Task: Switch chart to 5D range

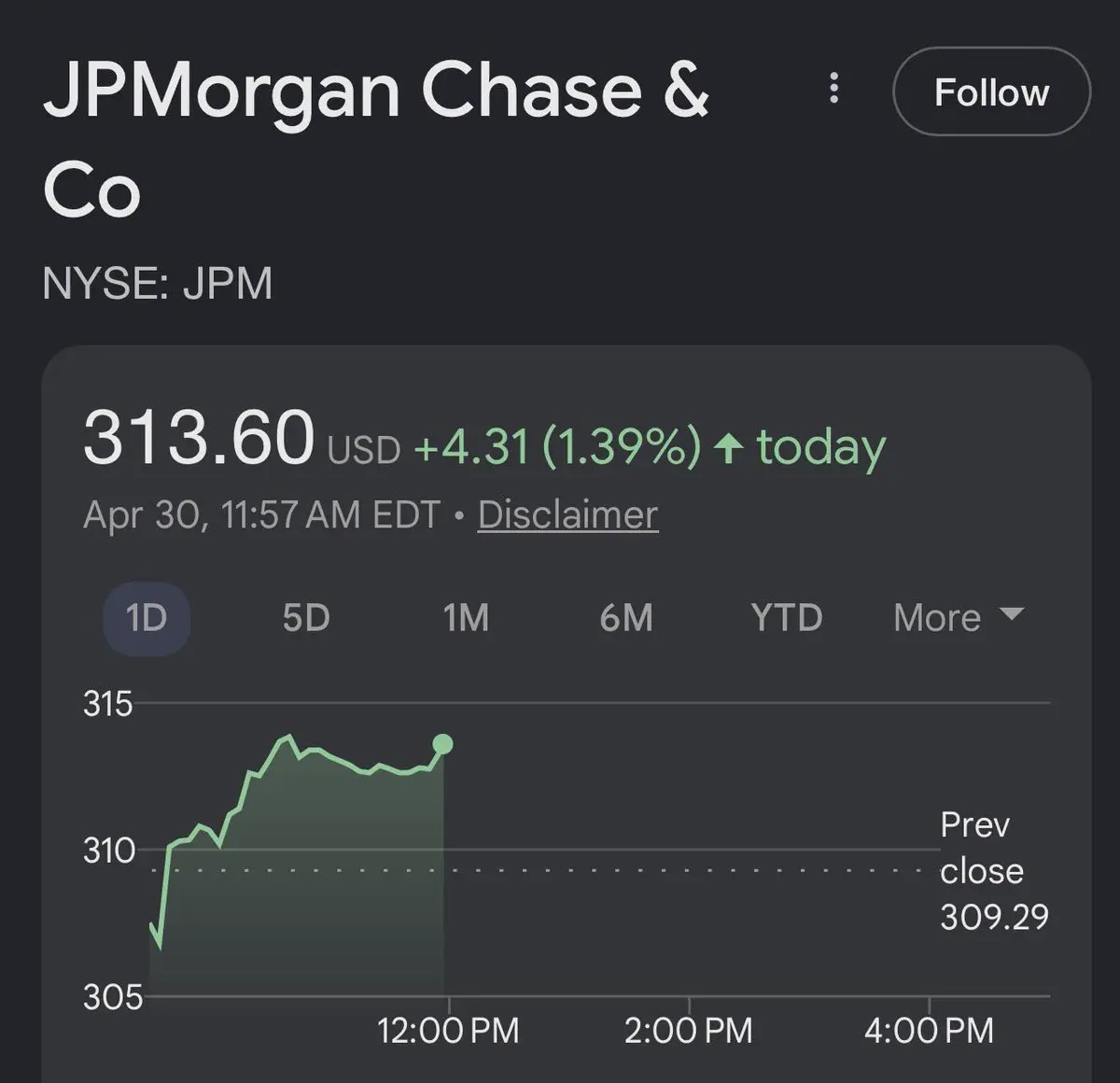Action: point(306,618)
